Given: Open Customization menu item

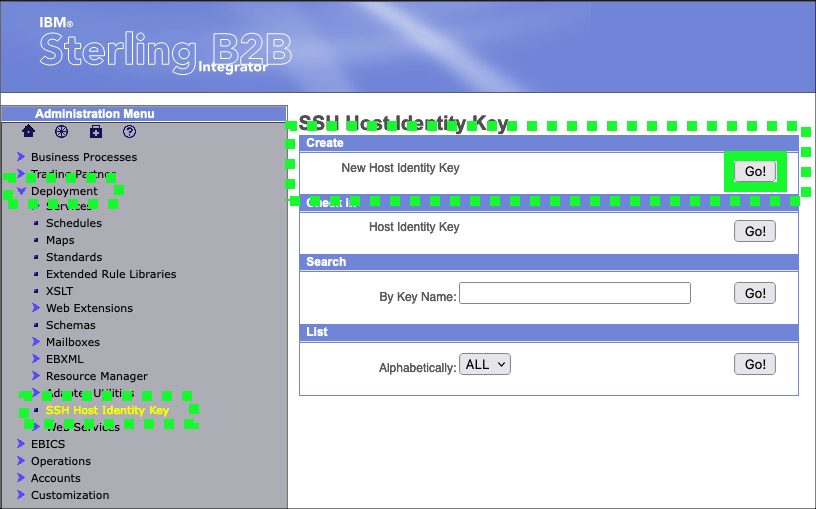Looking at the screenshot, I should [70, 495].
